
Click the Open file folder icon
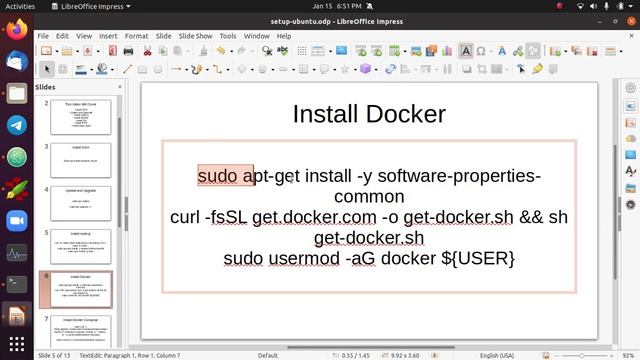tap(67, 51)
